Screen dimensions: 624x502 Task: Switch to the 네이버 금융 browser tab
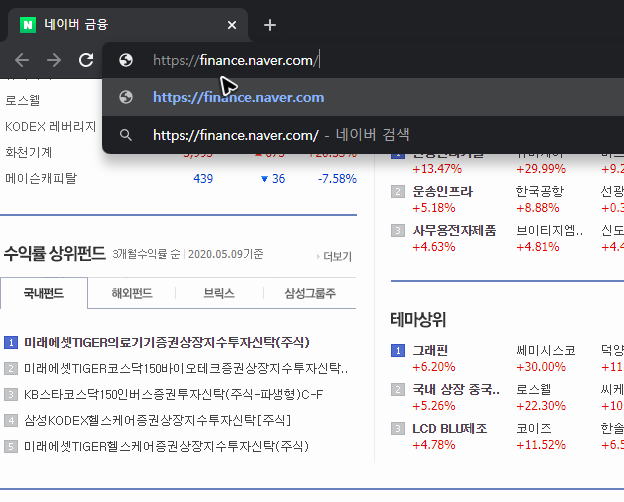pyautogui.click(x=127, y=25)
